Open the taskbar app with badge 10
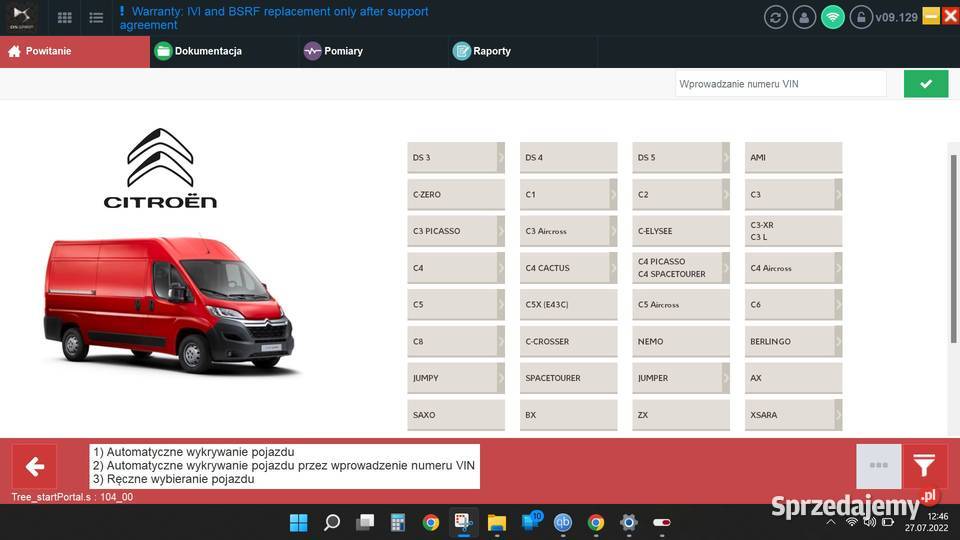Image resolution: width=960 pixels, height=540 pixels. pyautogui.click(x=530, y=521)
